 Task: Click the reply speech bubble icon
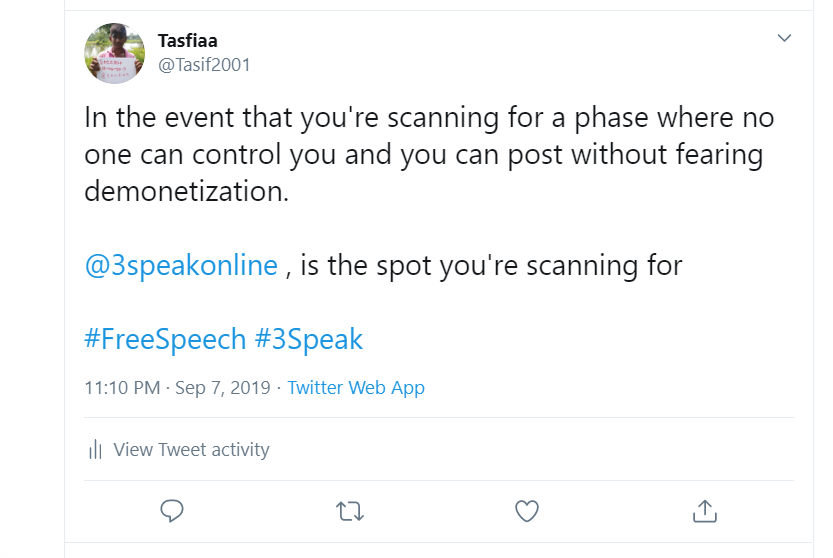coord(172,511)
